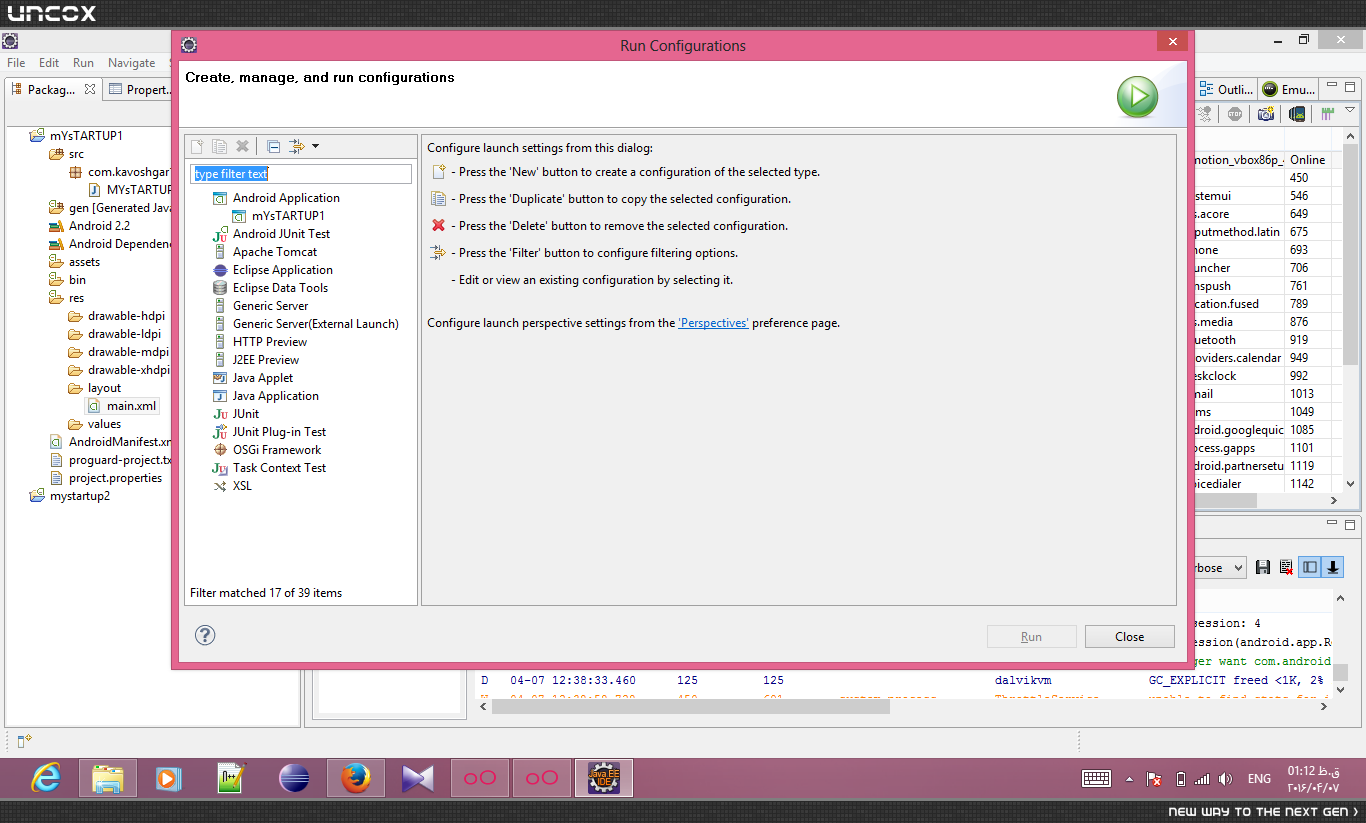Click the LogCat Save log disk icon
1366x823 pixels.
1263,568
